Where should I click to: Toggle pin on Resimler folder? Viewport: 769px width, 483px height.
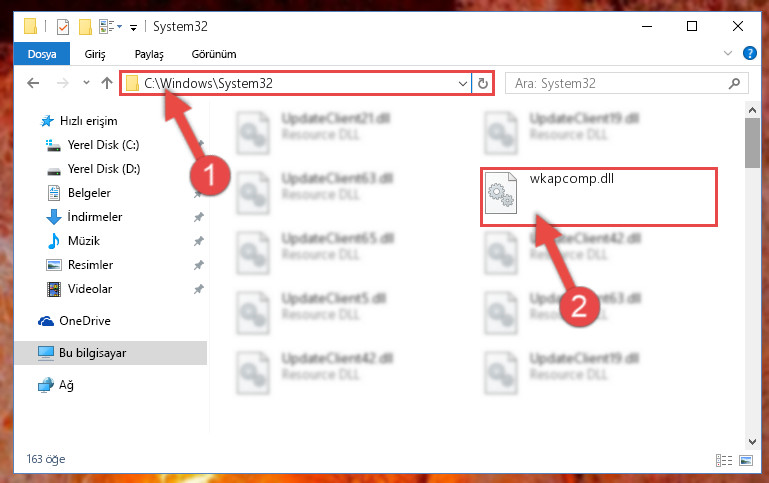pyautogui.click(x=199, y=265)
